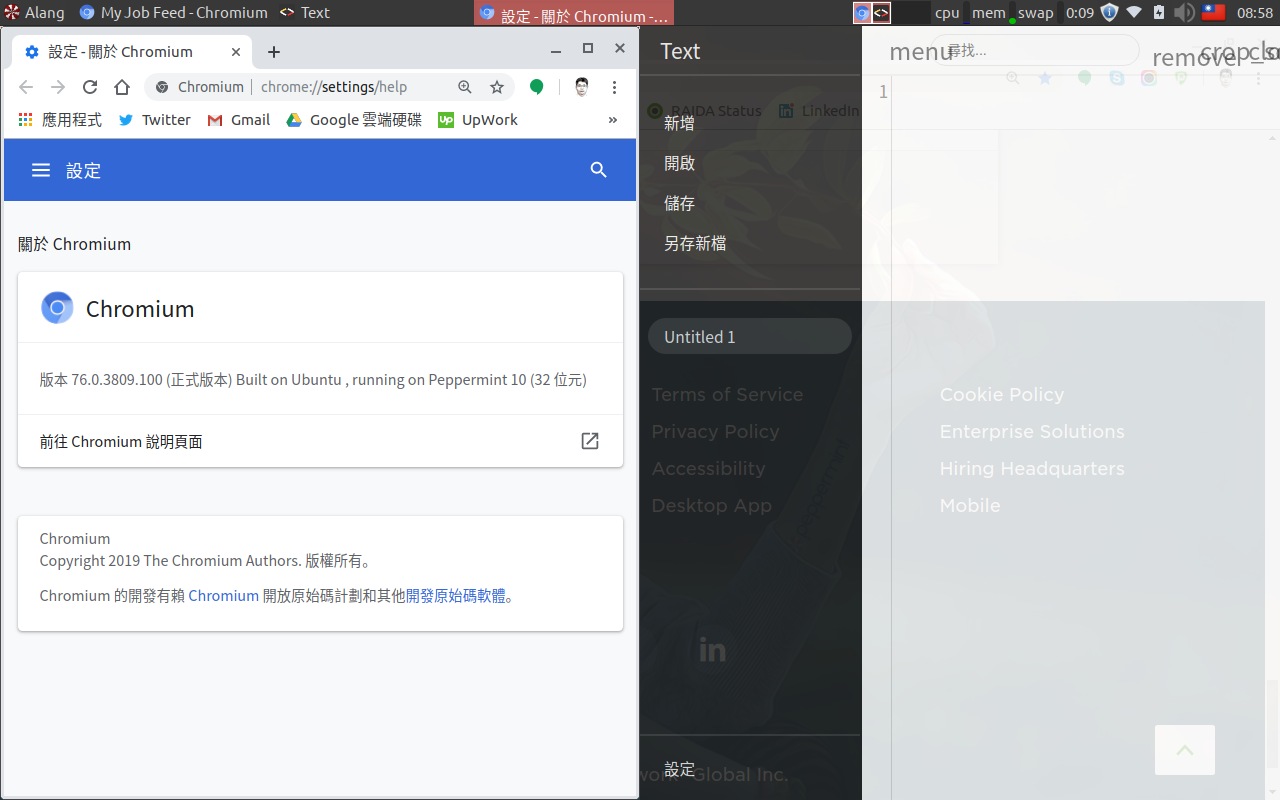The image size is (1280, 800).
Task: Open the blue shield tray icon
Action: click(1109, 13)
